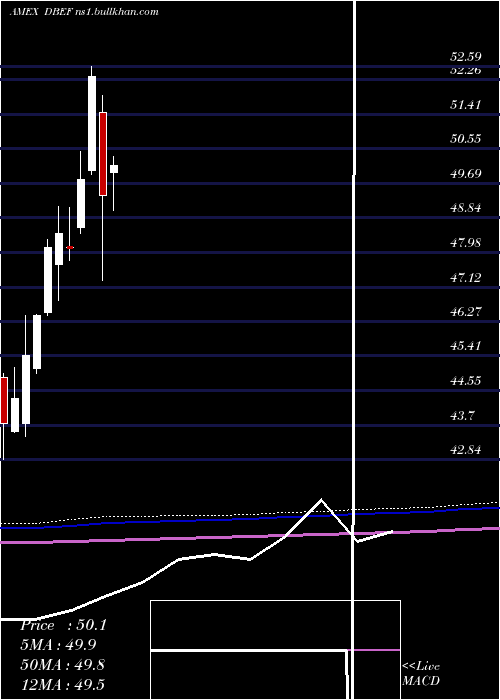The height and width of the screenshot is (700, 500).
Task: Click the 42.84 price axis label
Action: point(466,450)
